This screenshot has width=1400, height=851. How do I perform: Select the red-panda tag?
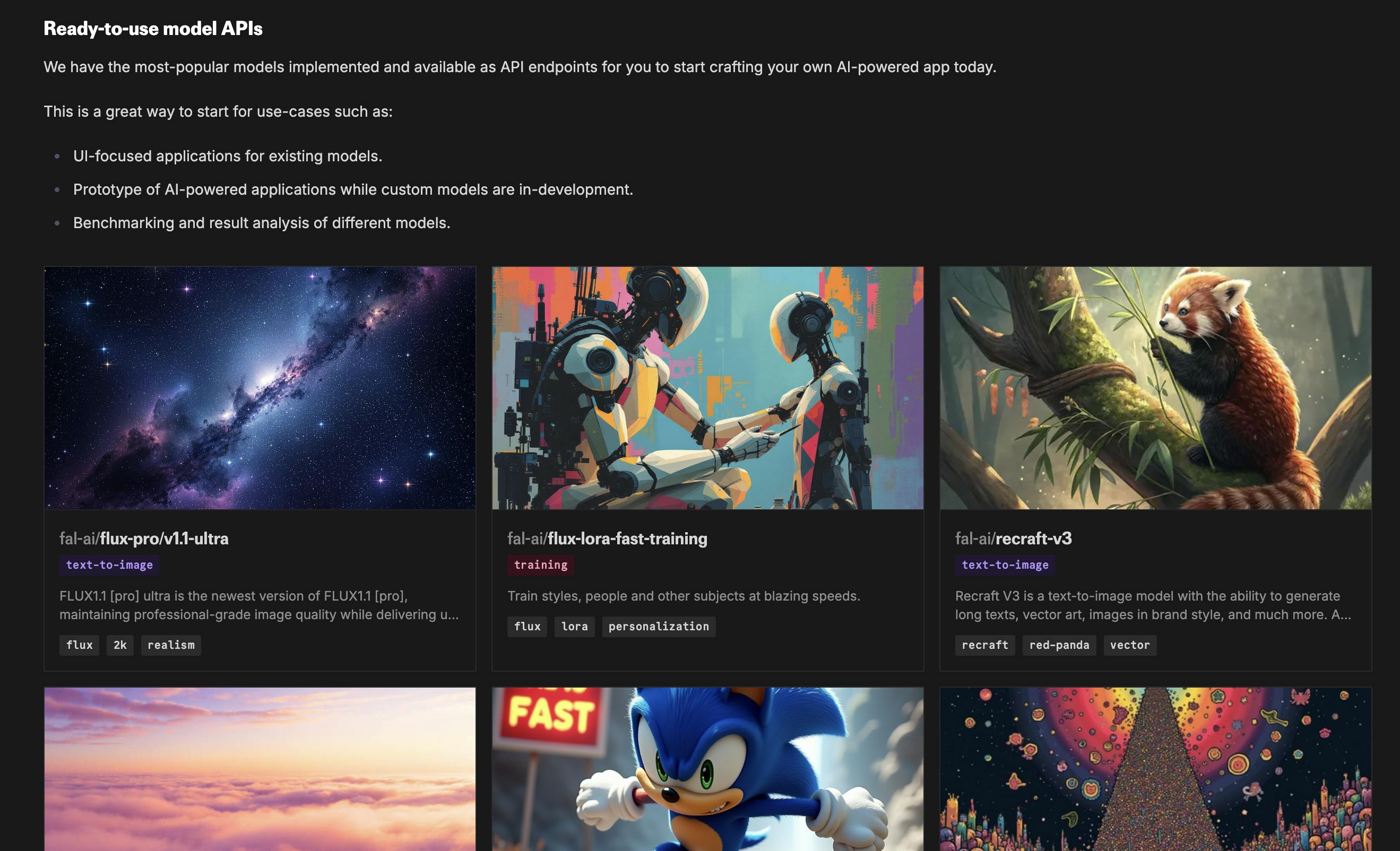coord(1059,645)
